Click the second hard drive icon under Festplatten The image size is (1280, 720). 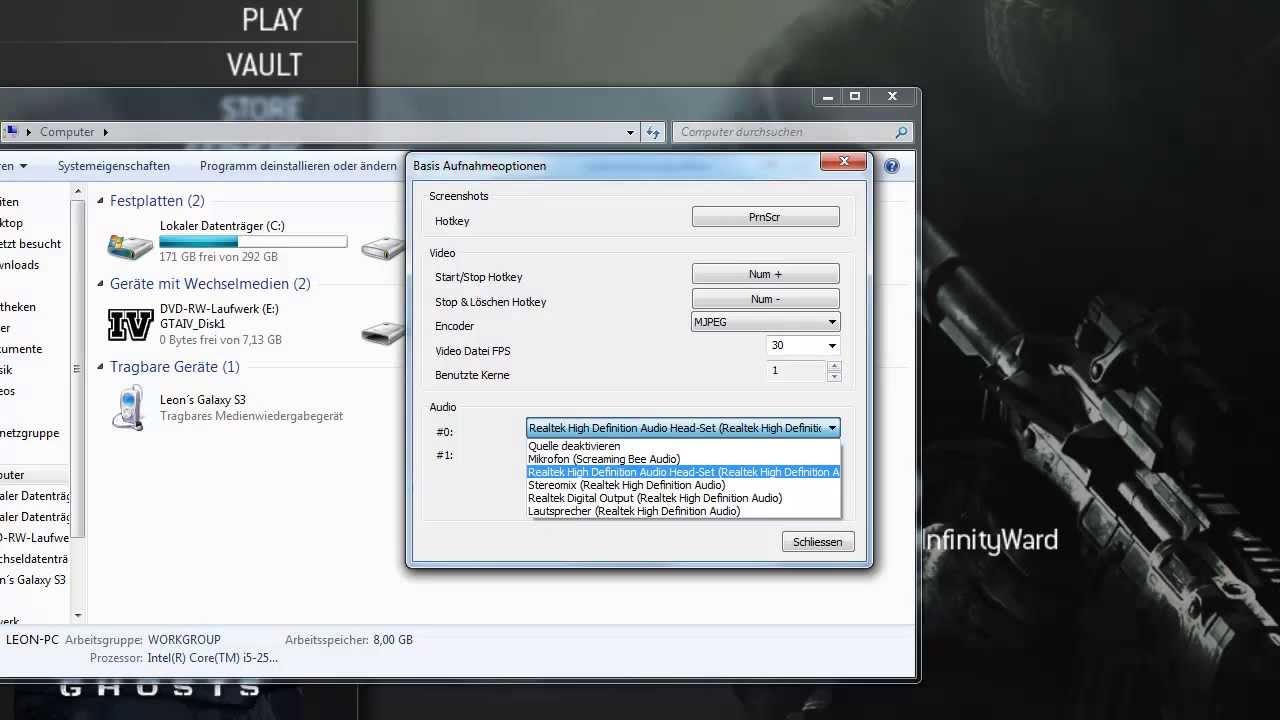pyautogui.click(x=383, y=247)
